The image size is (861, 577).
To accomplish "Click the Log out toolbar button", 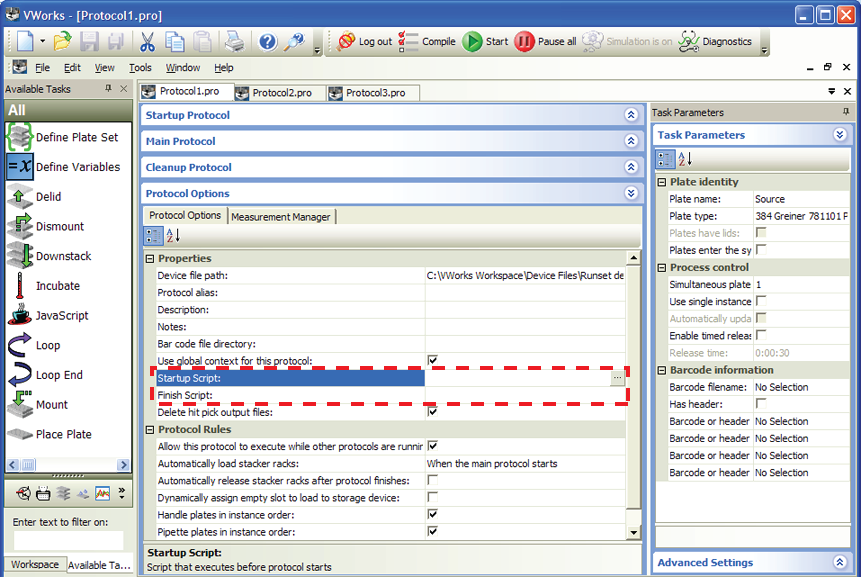I will tap(347, 42).
